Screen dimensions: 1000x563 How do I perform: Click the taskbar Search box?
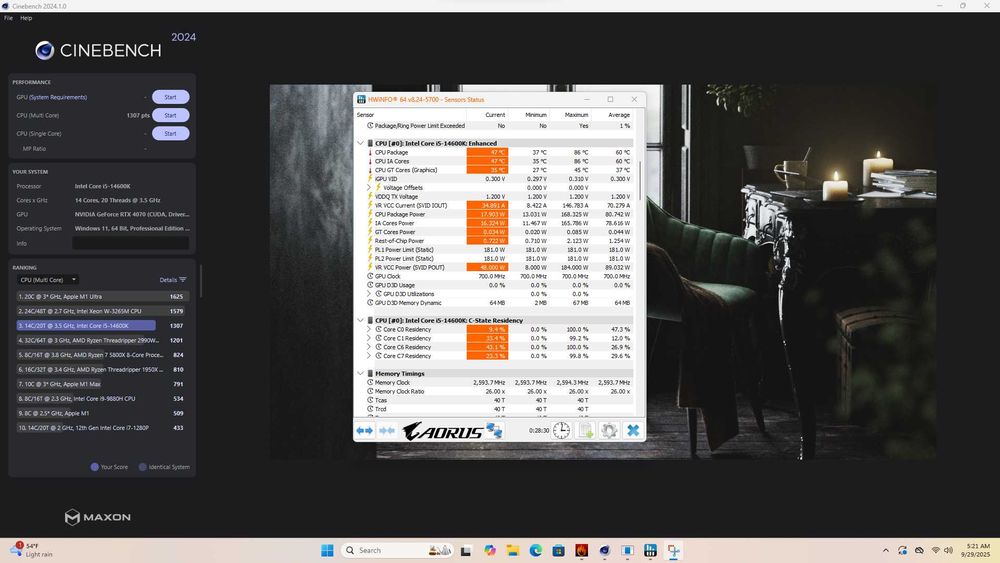pos(398,550)
